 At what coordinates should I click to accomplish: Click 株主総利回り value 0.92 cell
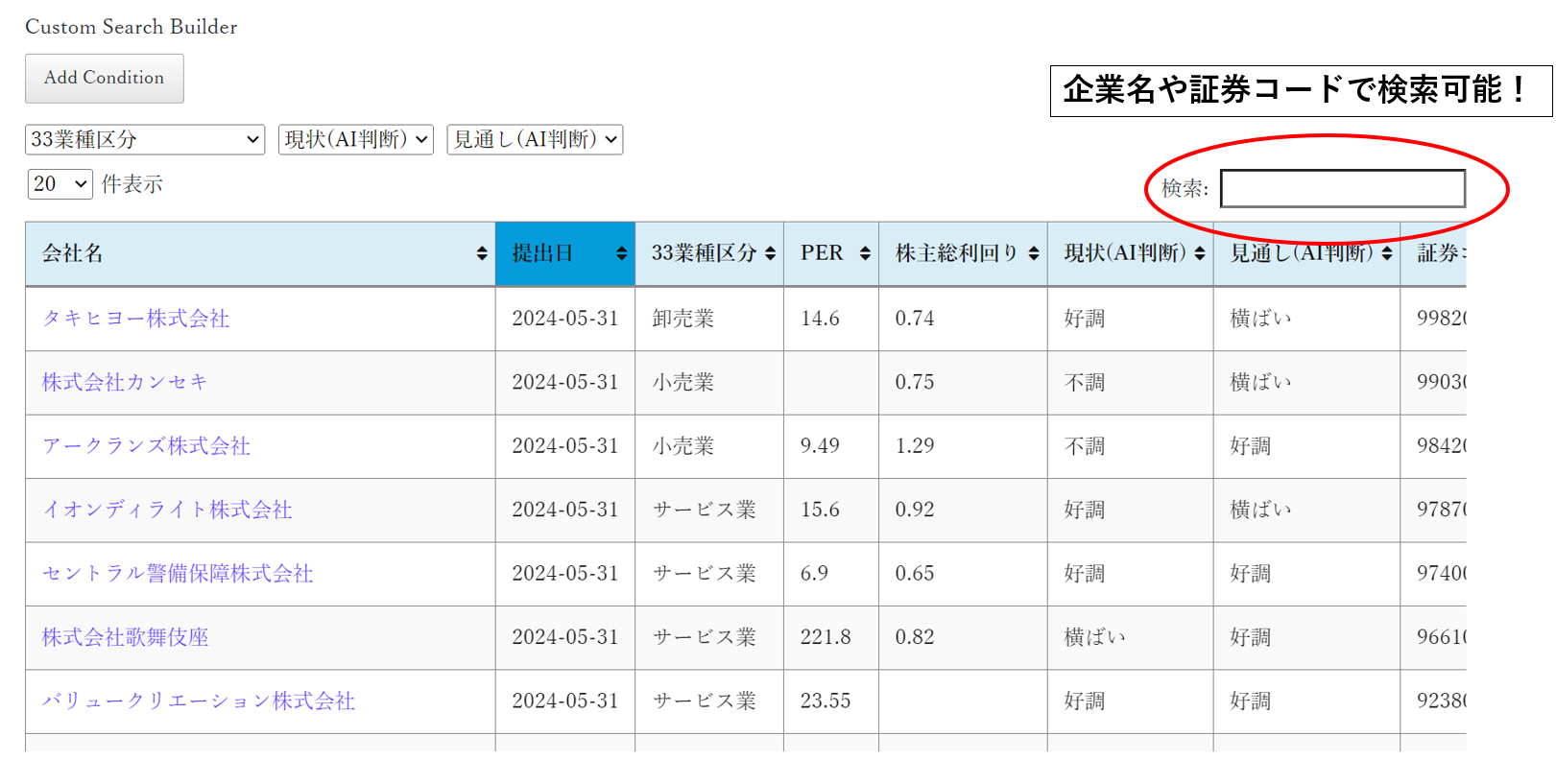[963, 510]
